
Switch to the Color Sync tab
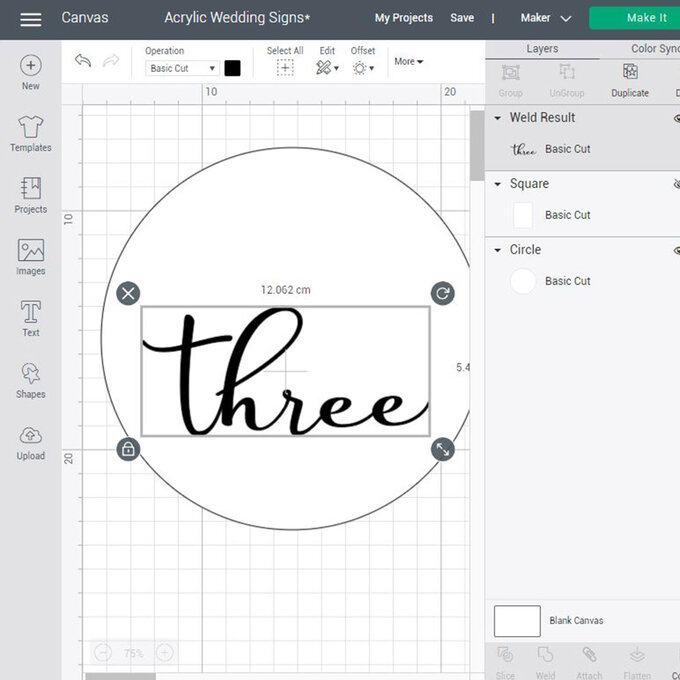click(x=654, y=48)
